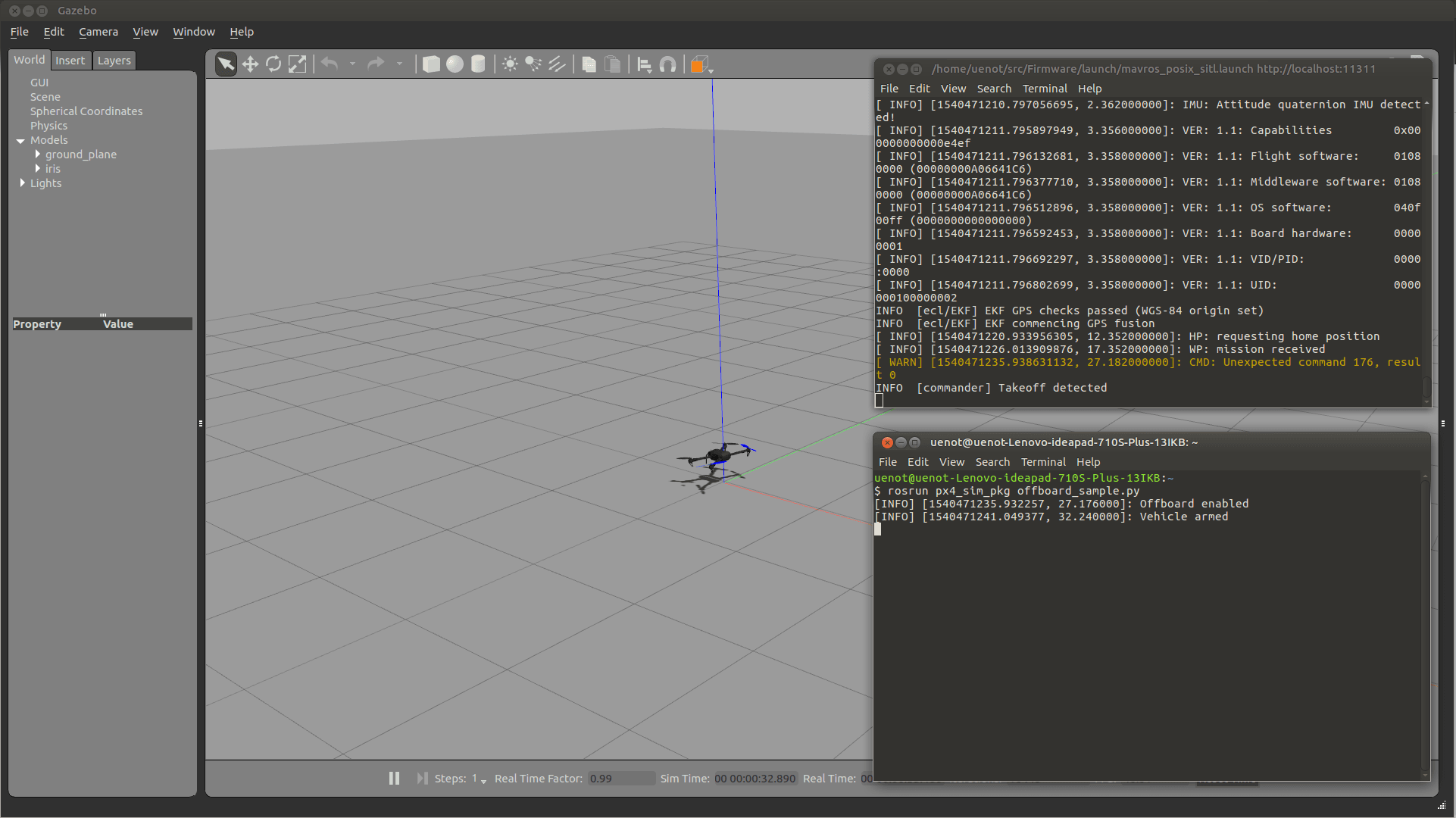The height and width of the screenshot is (818, 1456).
Task: Select the iris model entry
Action: pos(52,169)
